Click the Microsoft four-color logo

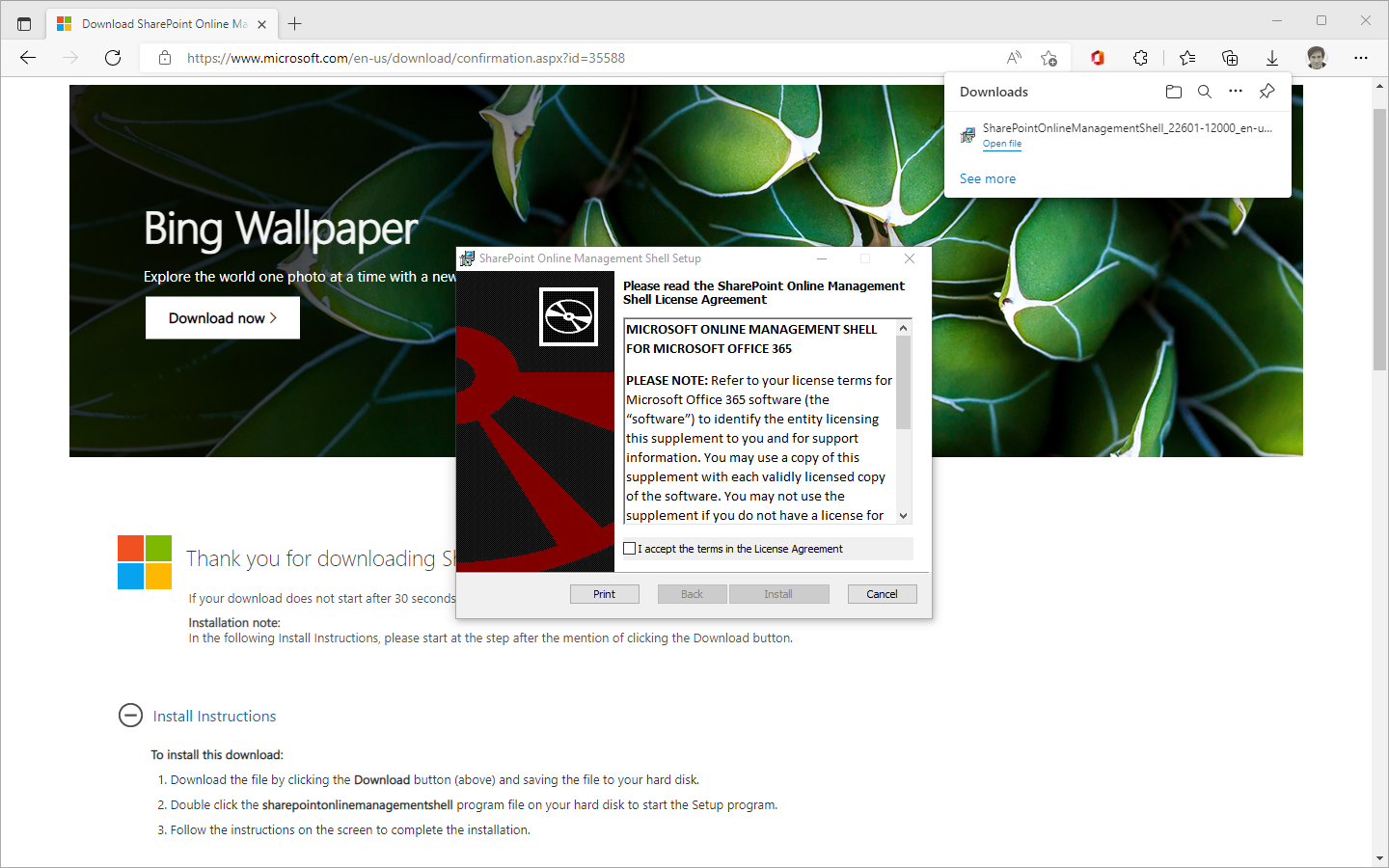(145, 562)
